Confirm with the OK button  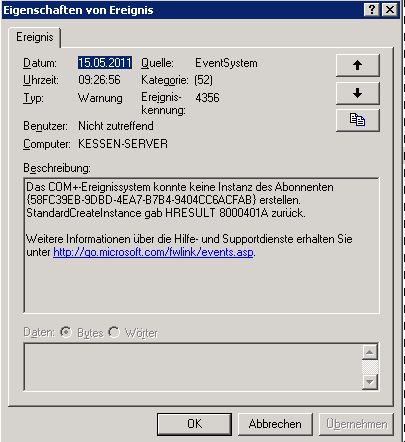coord(194,424)
